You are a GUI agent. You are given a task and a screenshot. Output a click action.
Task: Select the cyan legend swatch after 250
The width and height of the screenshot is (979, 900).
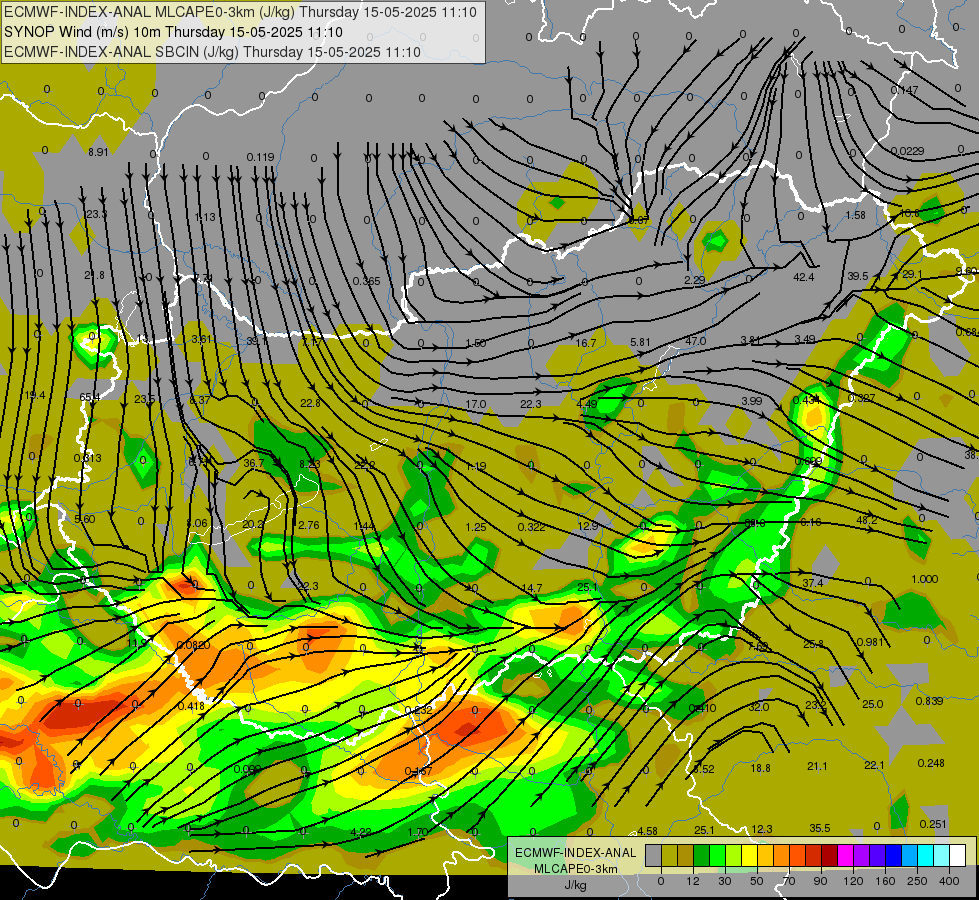[925, 855]
